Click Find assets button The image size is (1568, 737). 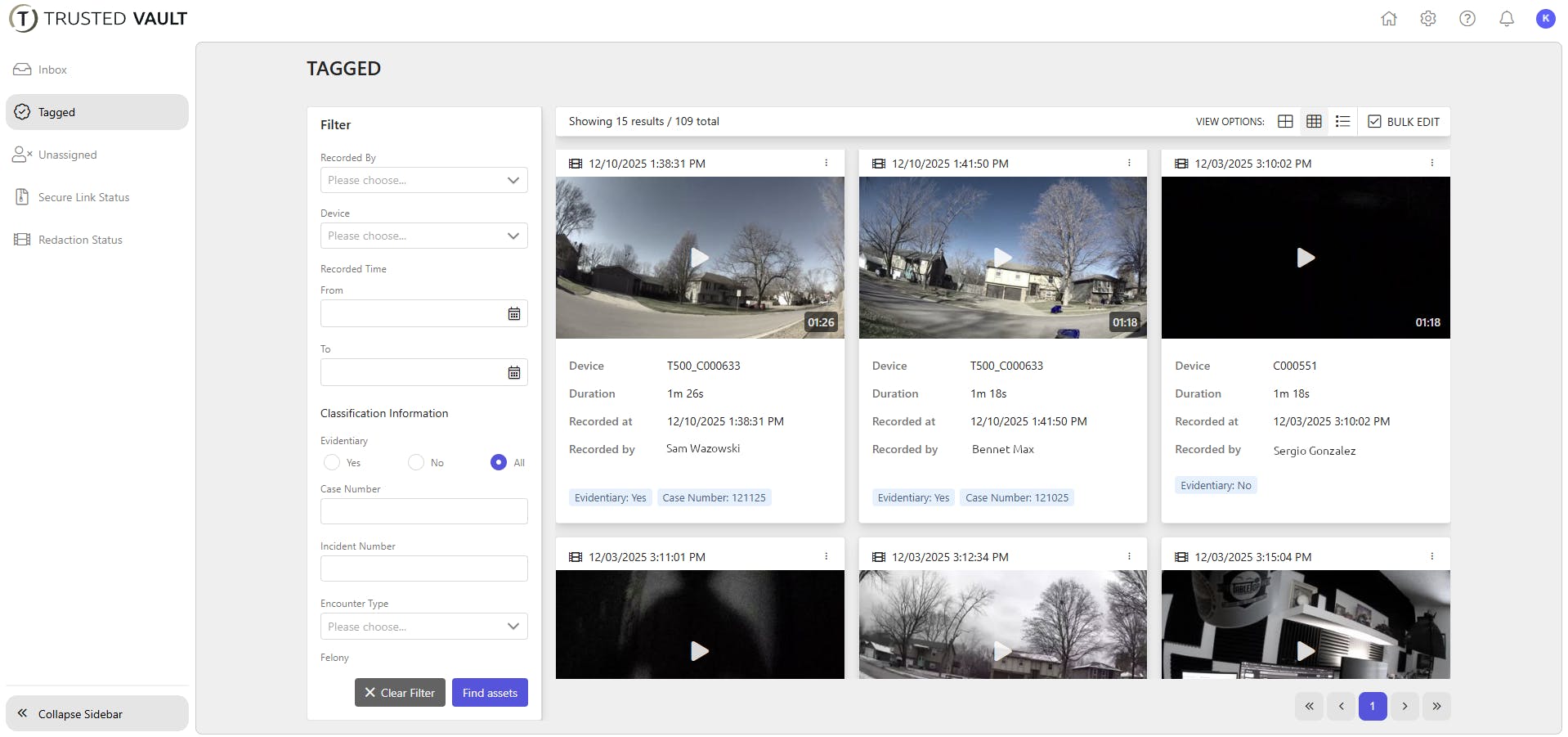coord(490,693)
